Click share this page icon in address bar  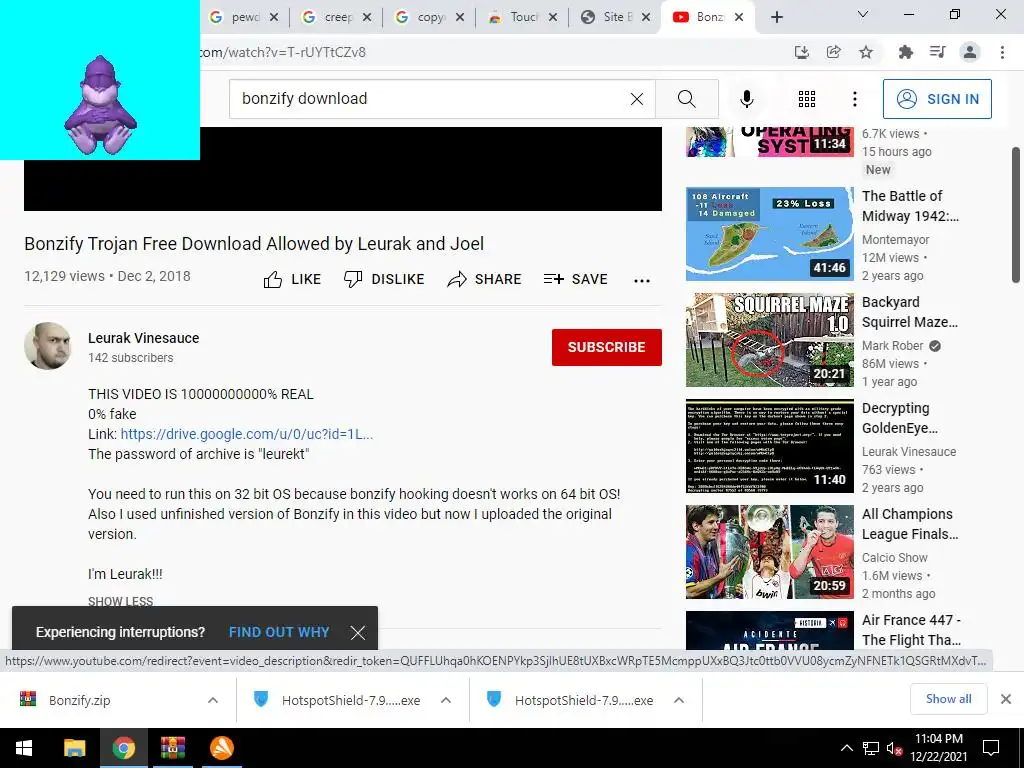click(833, 52)
